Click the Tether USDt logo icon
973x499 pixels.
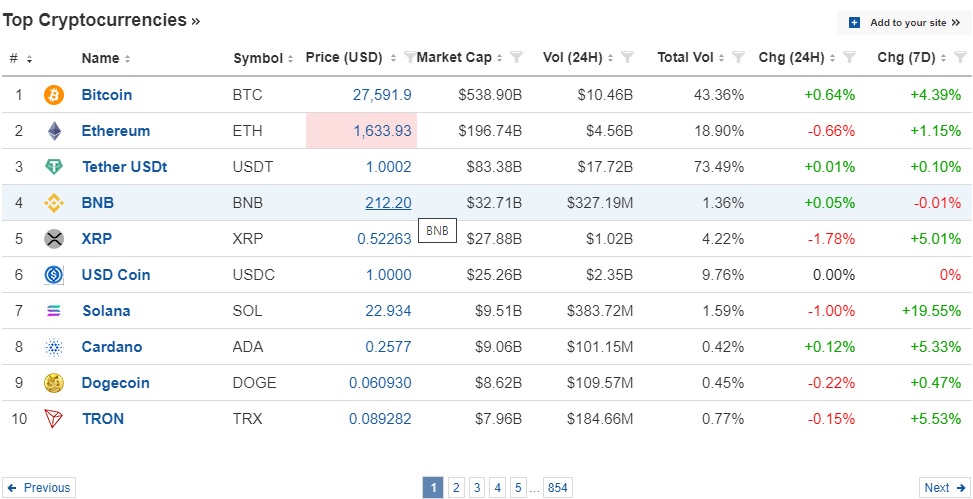point(54,167)
